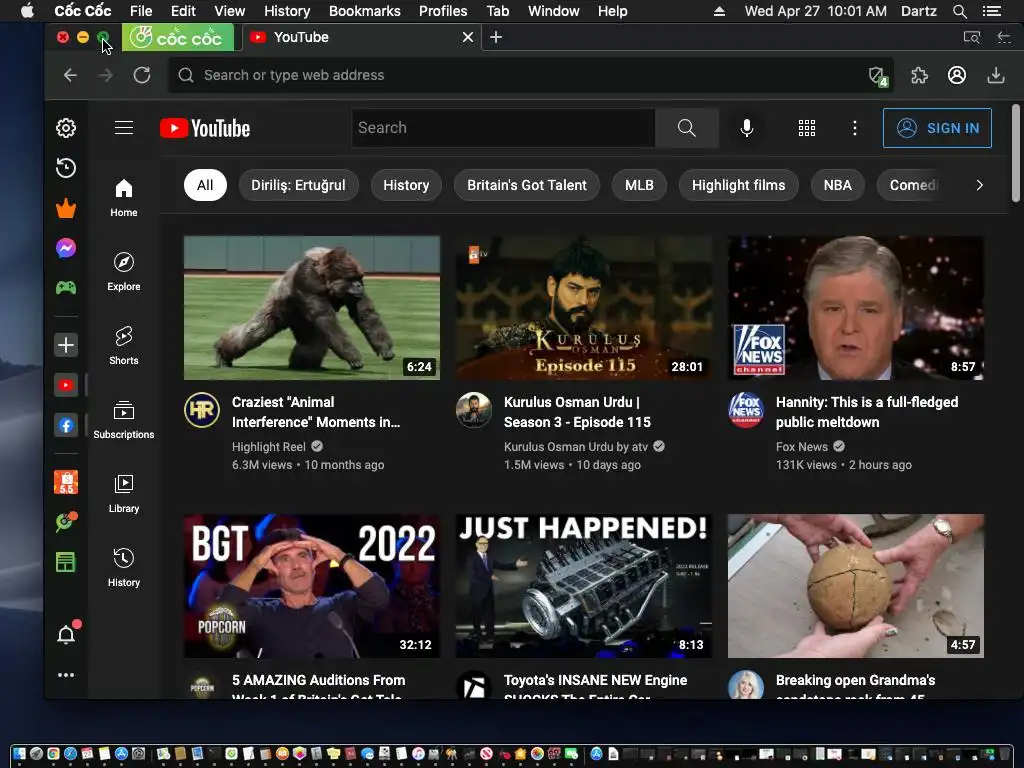Screen dimensions: 1024x768
Task: Open YouTube three-dot settings menu
Action: [x=855, y=128]
